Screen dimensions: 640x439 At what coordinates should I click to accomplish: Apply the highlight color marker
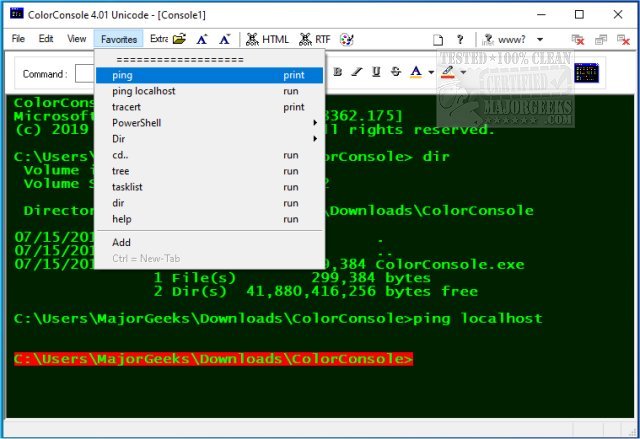pyautogui.click(x=448, y=72)
